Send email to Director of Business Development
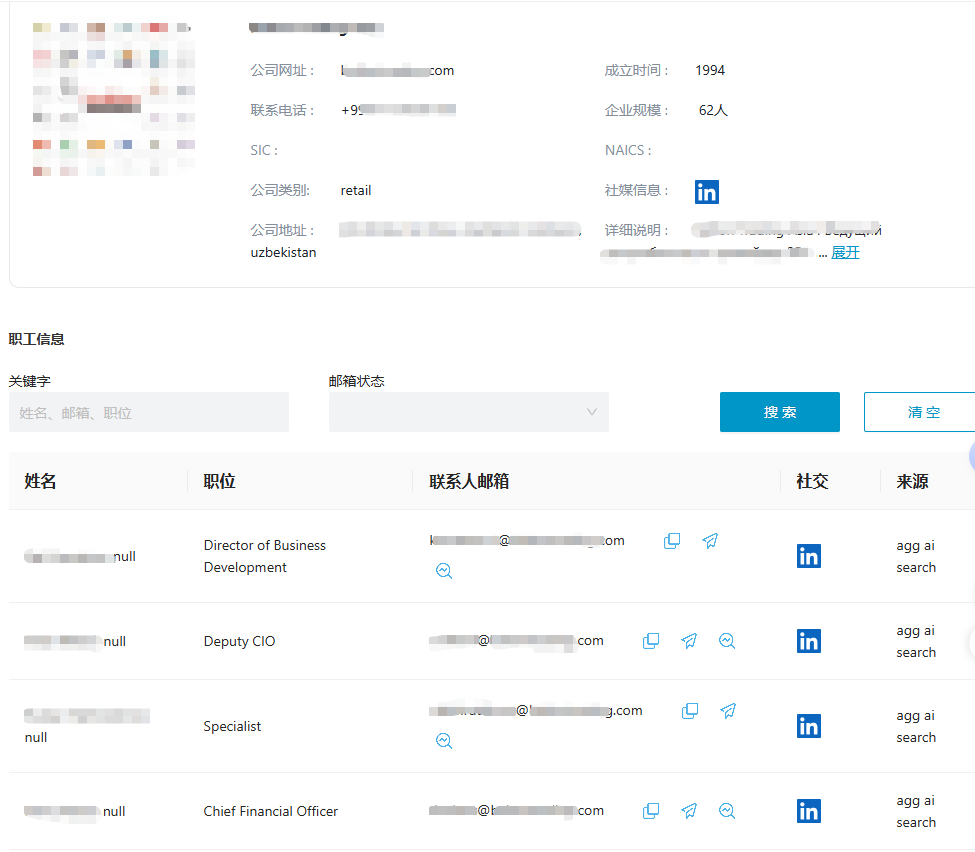Screen dimensions: 975x852 [710, 541]
